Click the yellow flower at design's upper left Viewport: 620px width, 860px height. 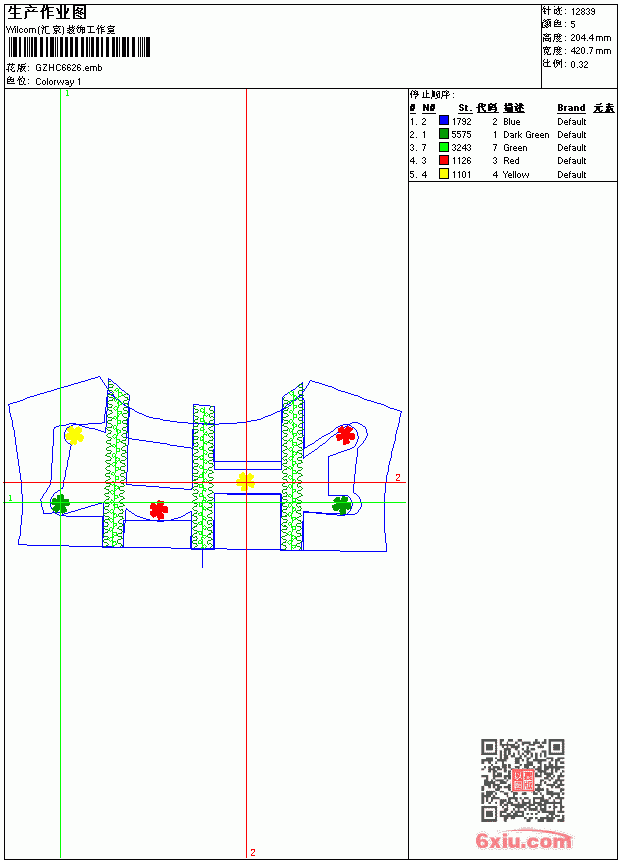[74, 435]
